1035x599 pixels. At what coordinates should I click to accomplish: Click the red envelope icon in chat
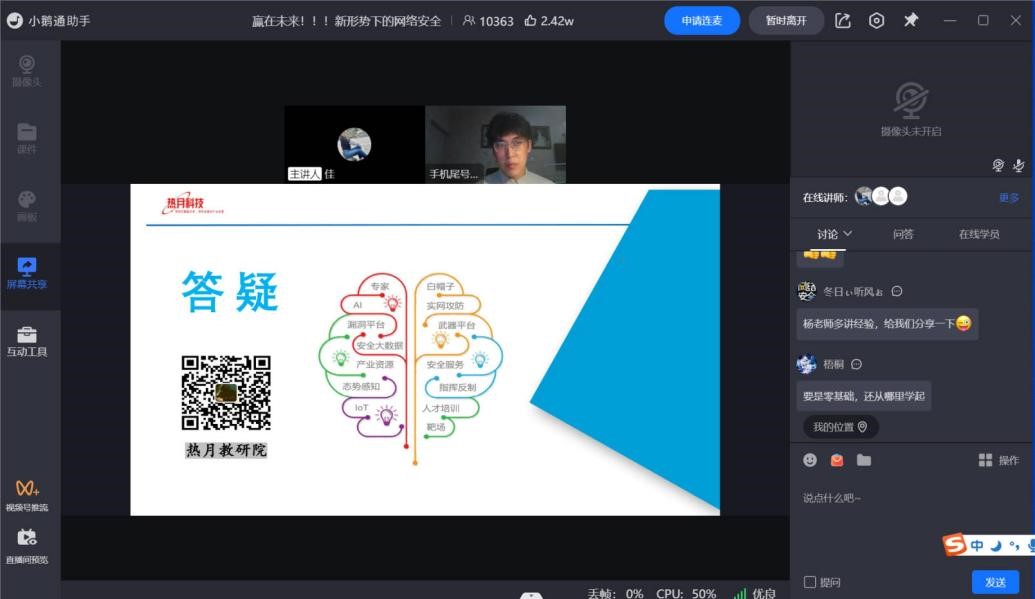(x=837, y=460)
